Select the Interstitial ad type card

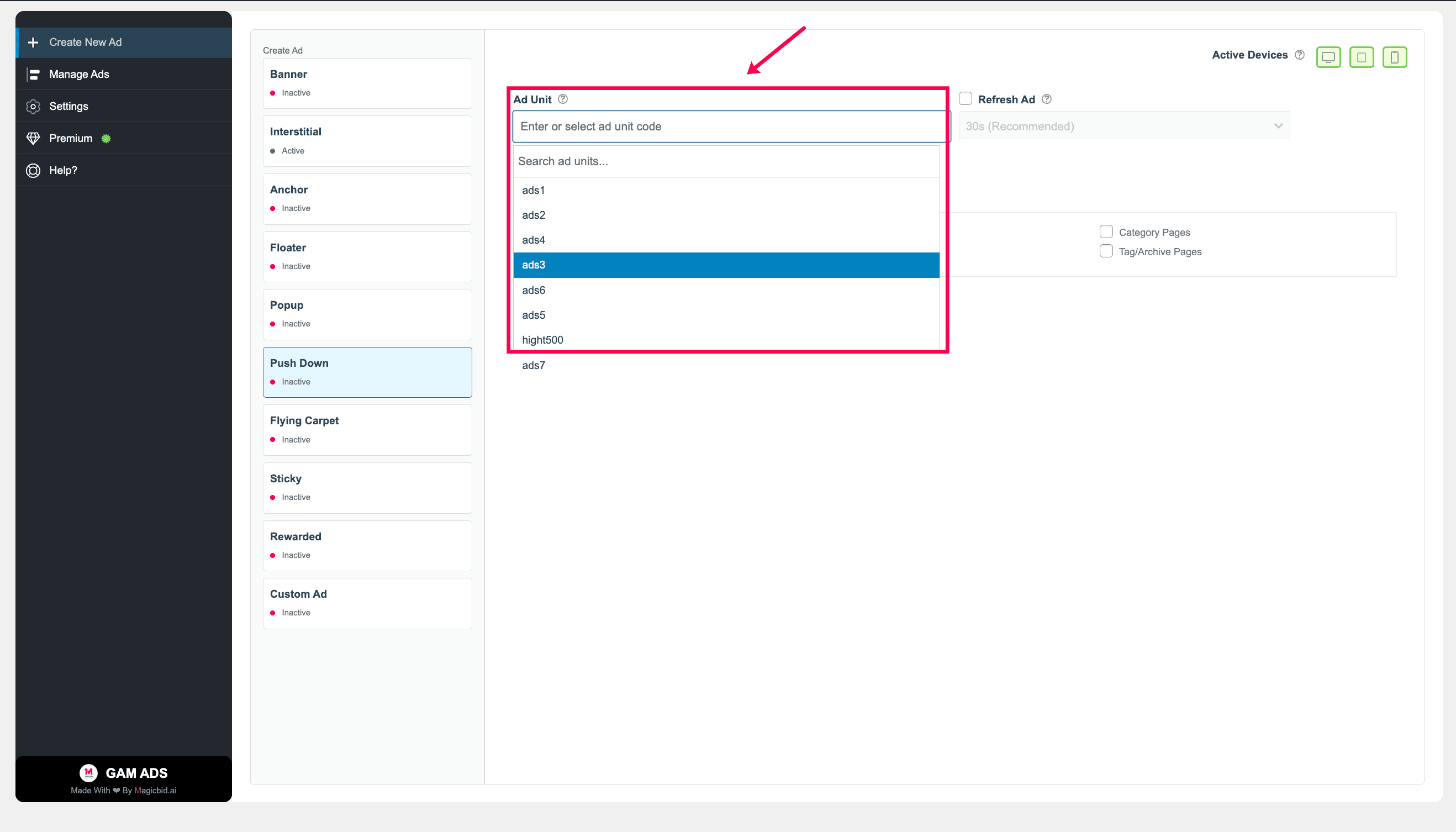[367, 141]
